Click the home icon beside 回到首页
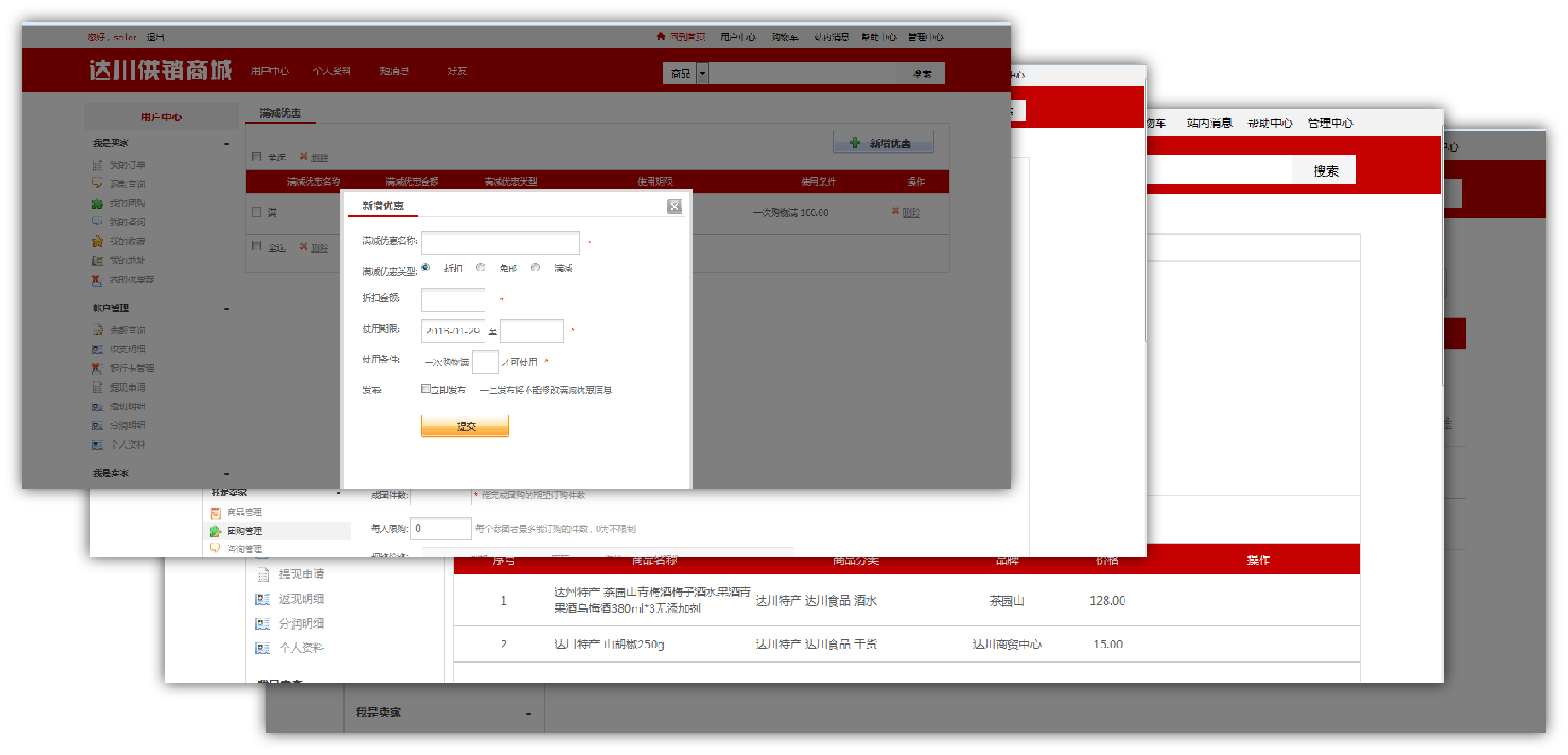This screenshot has width=1568, height=755. pos(660,37)
